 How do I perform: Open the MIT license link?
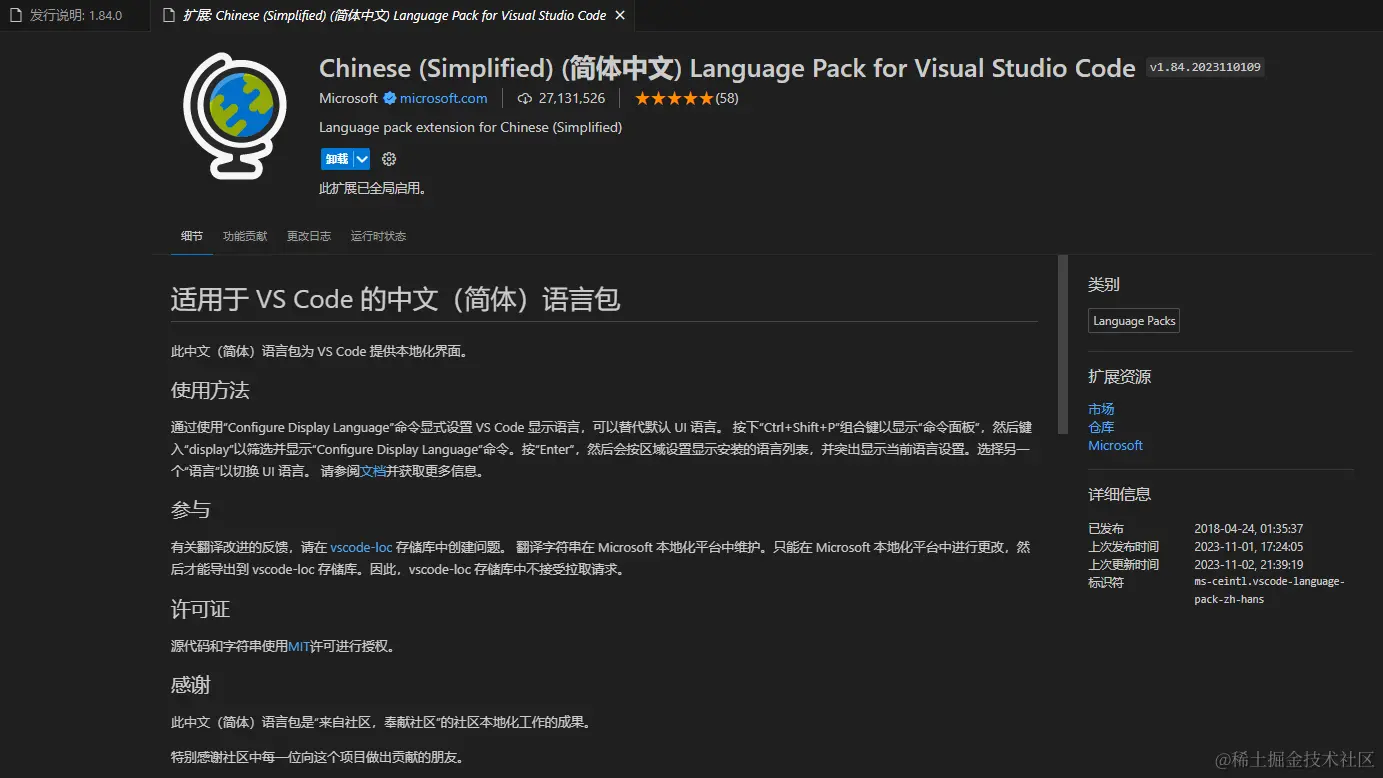[297, 645]
